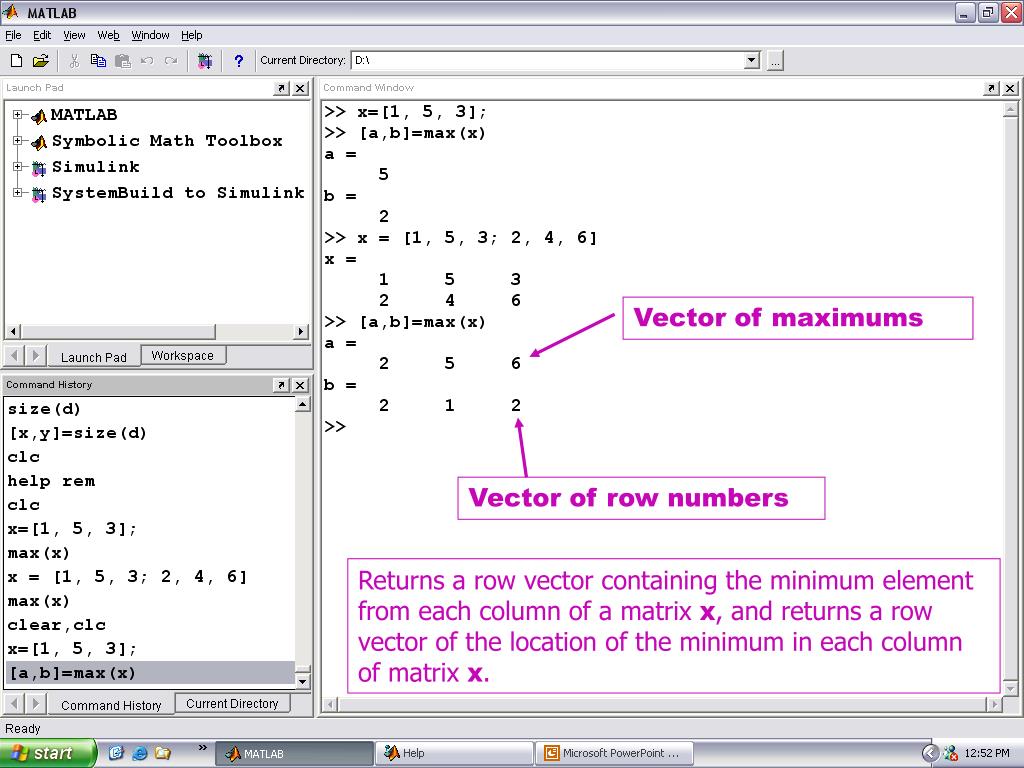Select 'clear,clc' in Command History
1024x768 pixels.
(x=57, y=626)
